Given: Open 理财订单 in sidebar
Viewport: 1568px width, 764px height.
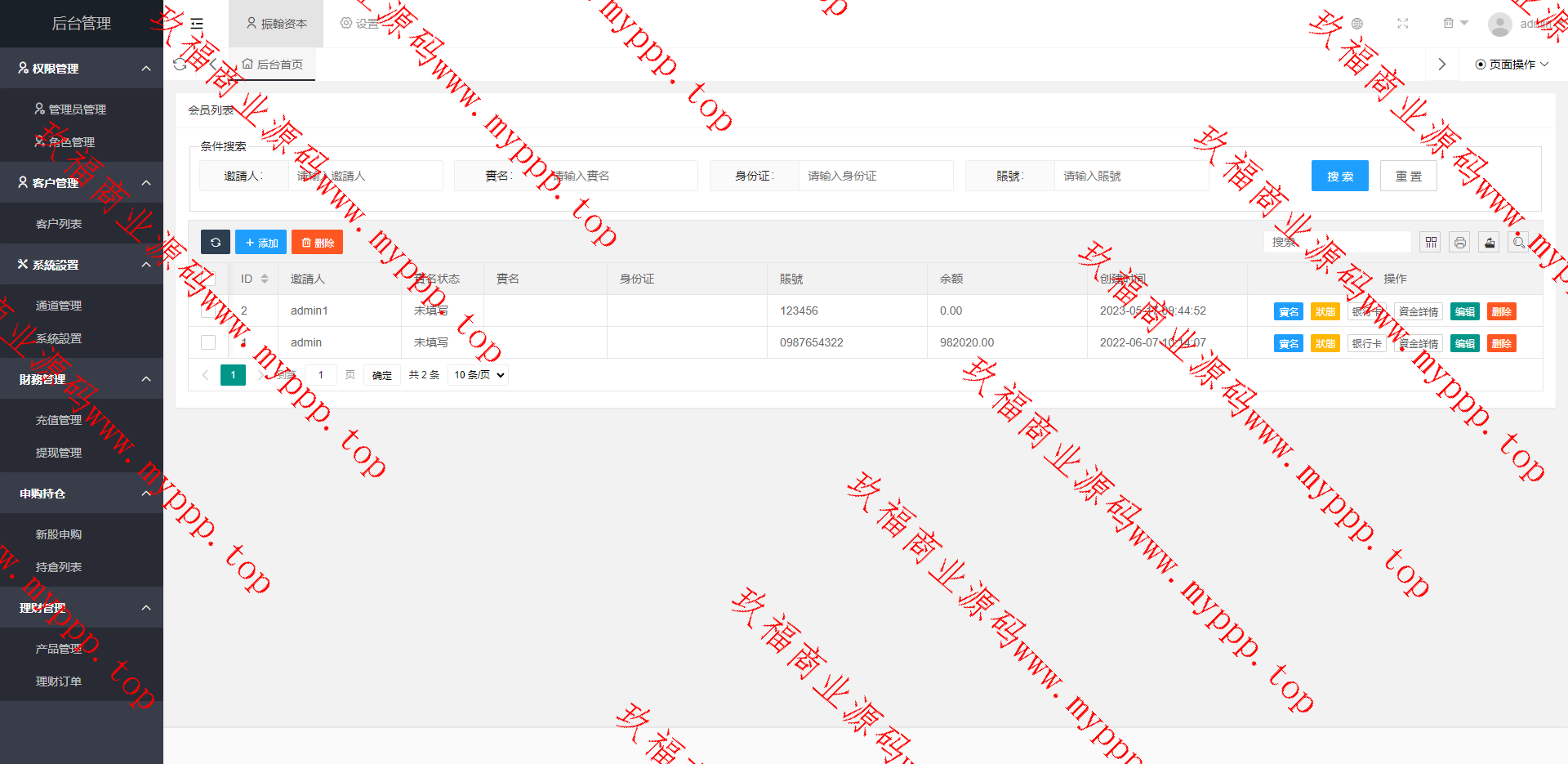Looking at the screenshot, I should tap(82, 681).
